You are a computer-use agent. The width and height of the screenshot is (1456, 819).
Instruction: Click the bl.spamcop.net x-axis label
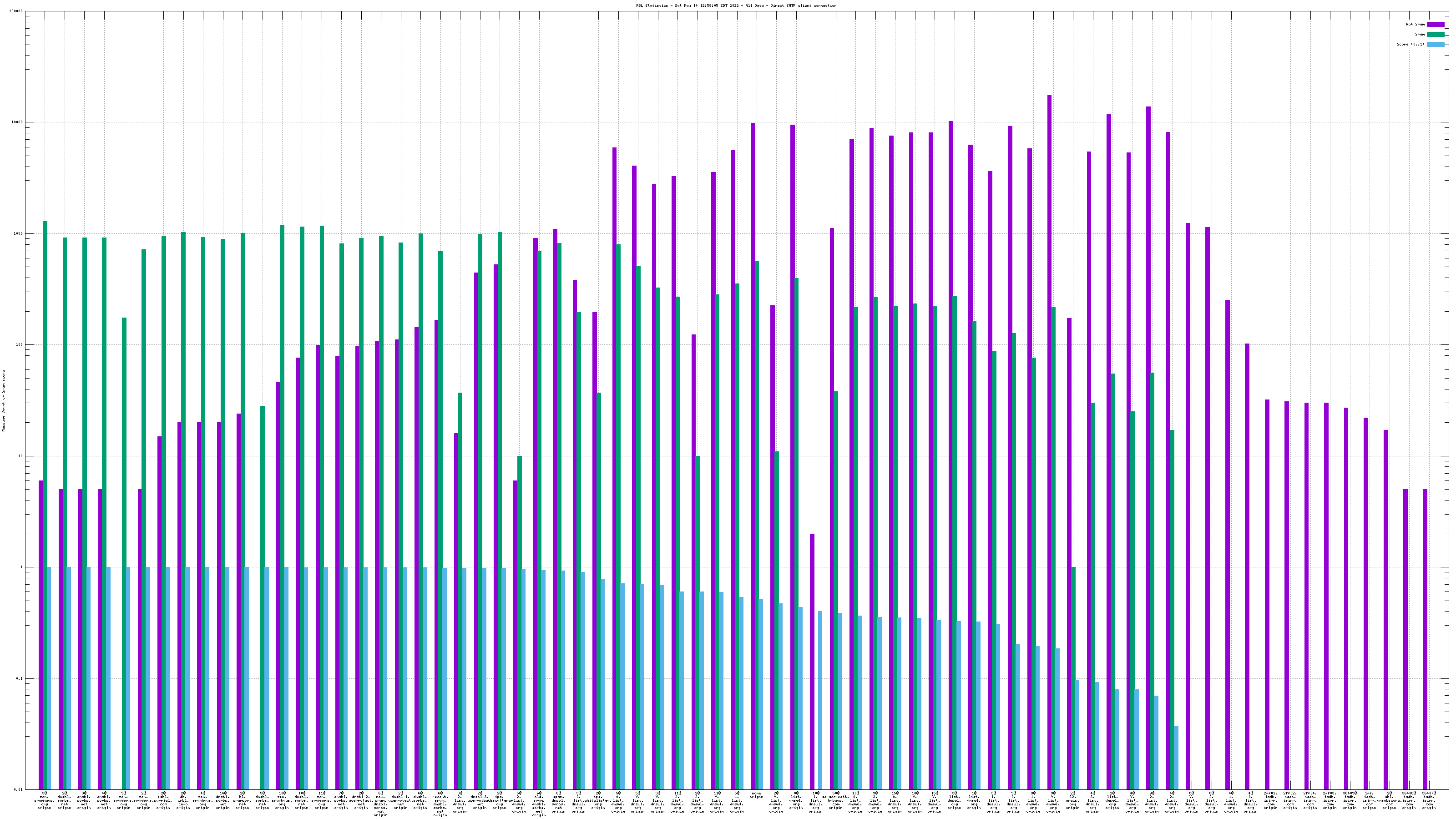pyautogui.click(x=242, y=801)
